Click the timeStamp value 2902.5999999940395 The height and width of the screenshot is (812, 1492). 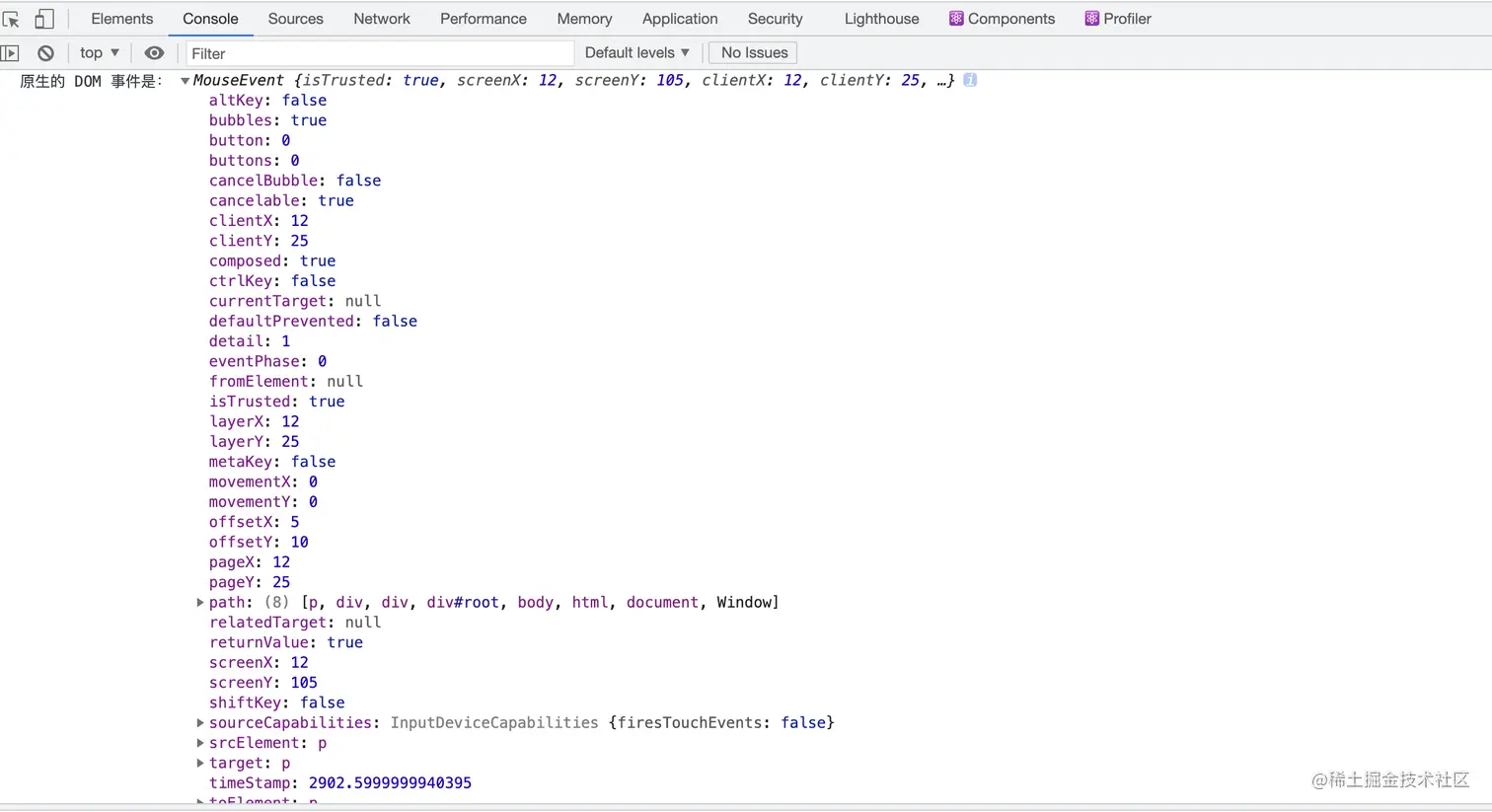[390, 783]
